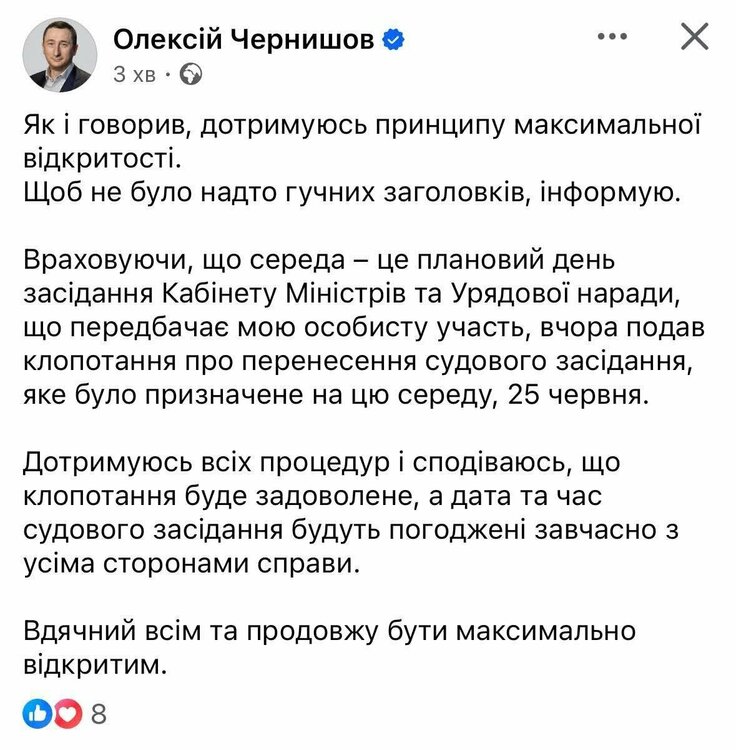This screenshot has height=750, width=736.
Task: Show who reacted via the count 8
Action: 98,714
